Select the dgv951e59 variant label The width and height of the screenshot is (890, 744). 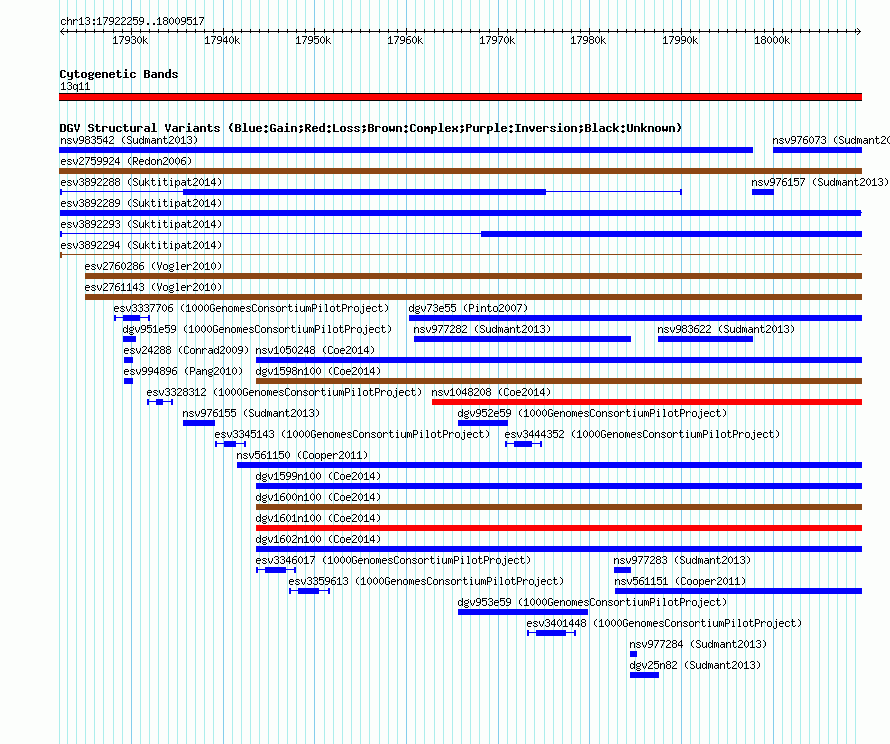pos(257,329)
